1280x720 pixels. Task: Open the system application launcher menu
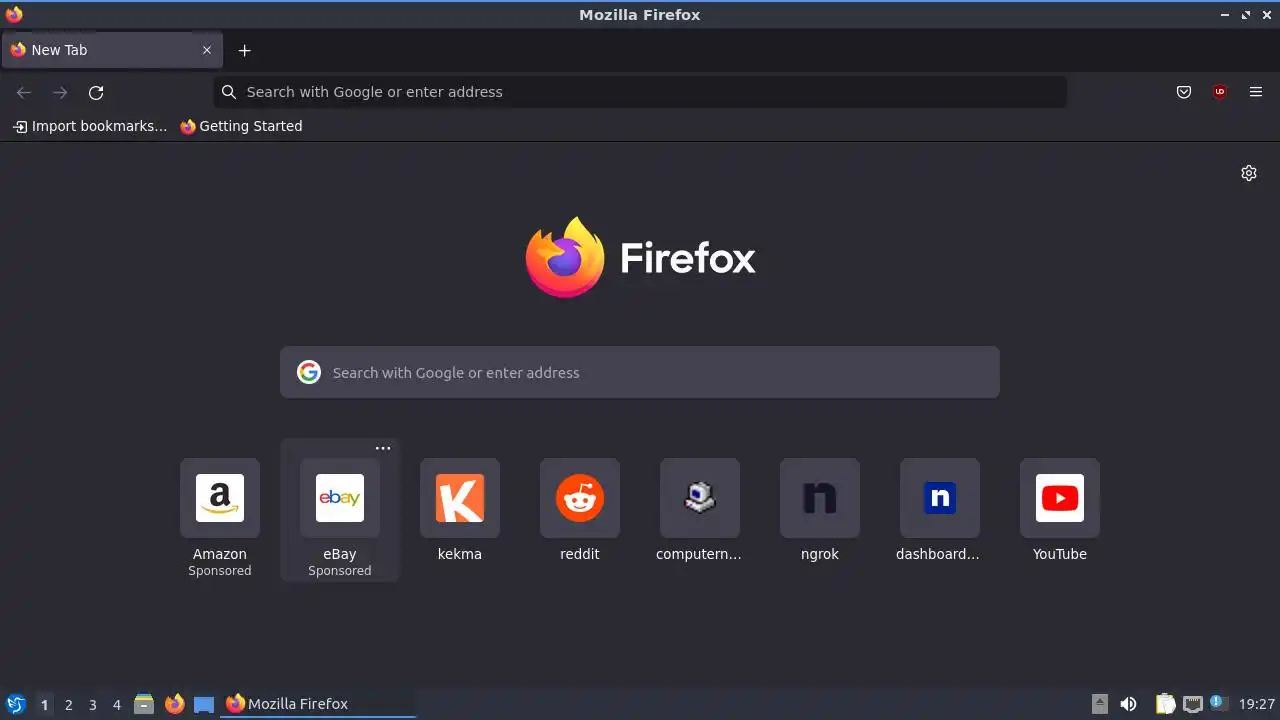(15, 704)
